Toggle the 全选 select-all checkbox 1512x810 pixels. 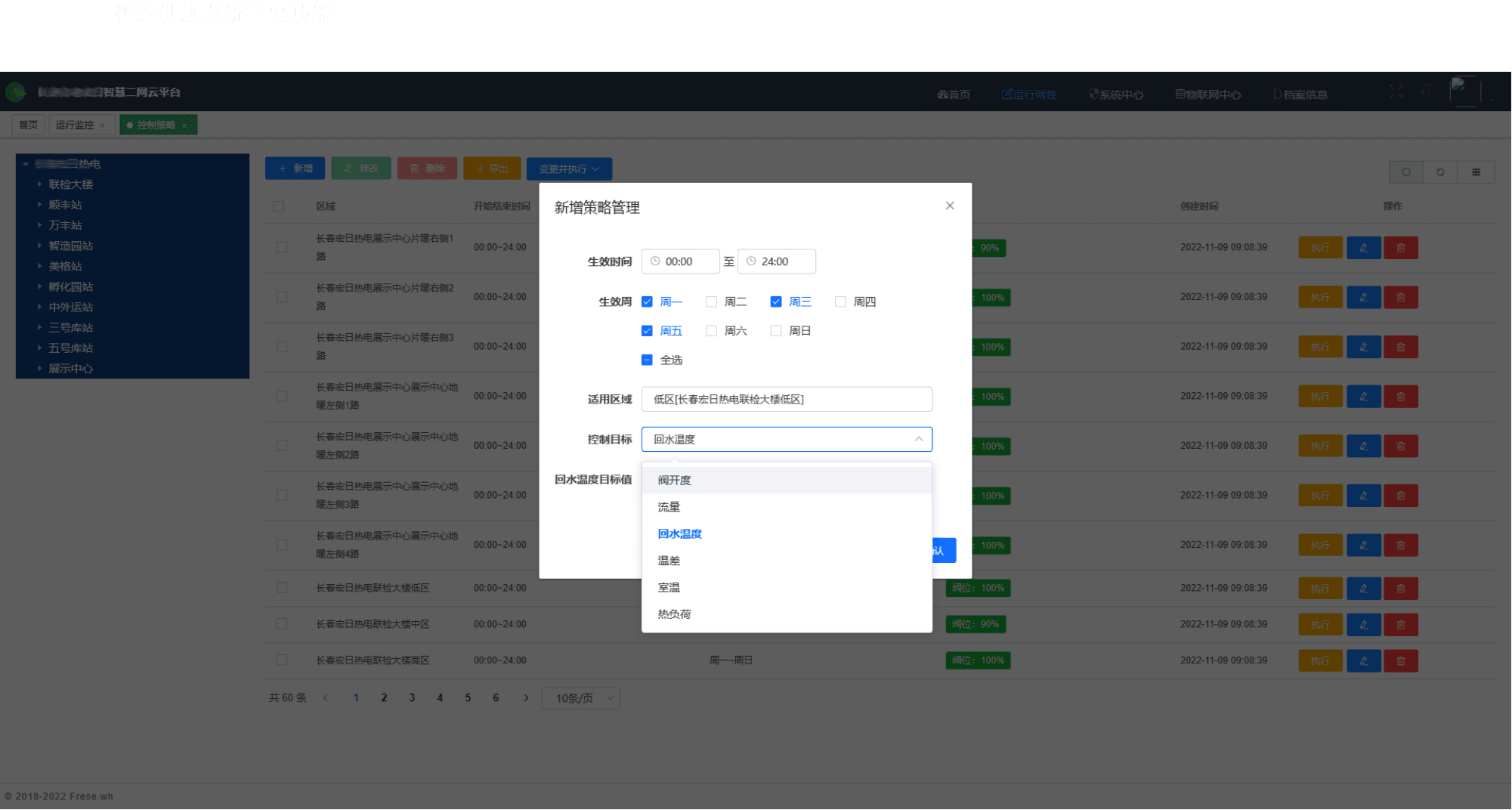647,360
